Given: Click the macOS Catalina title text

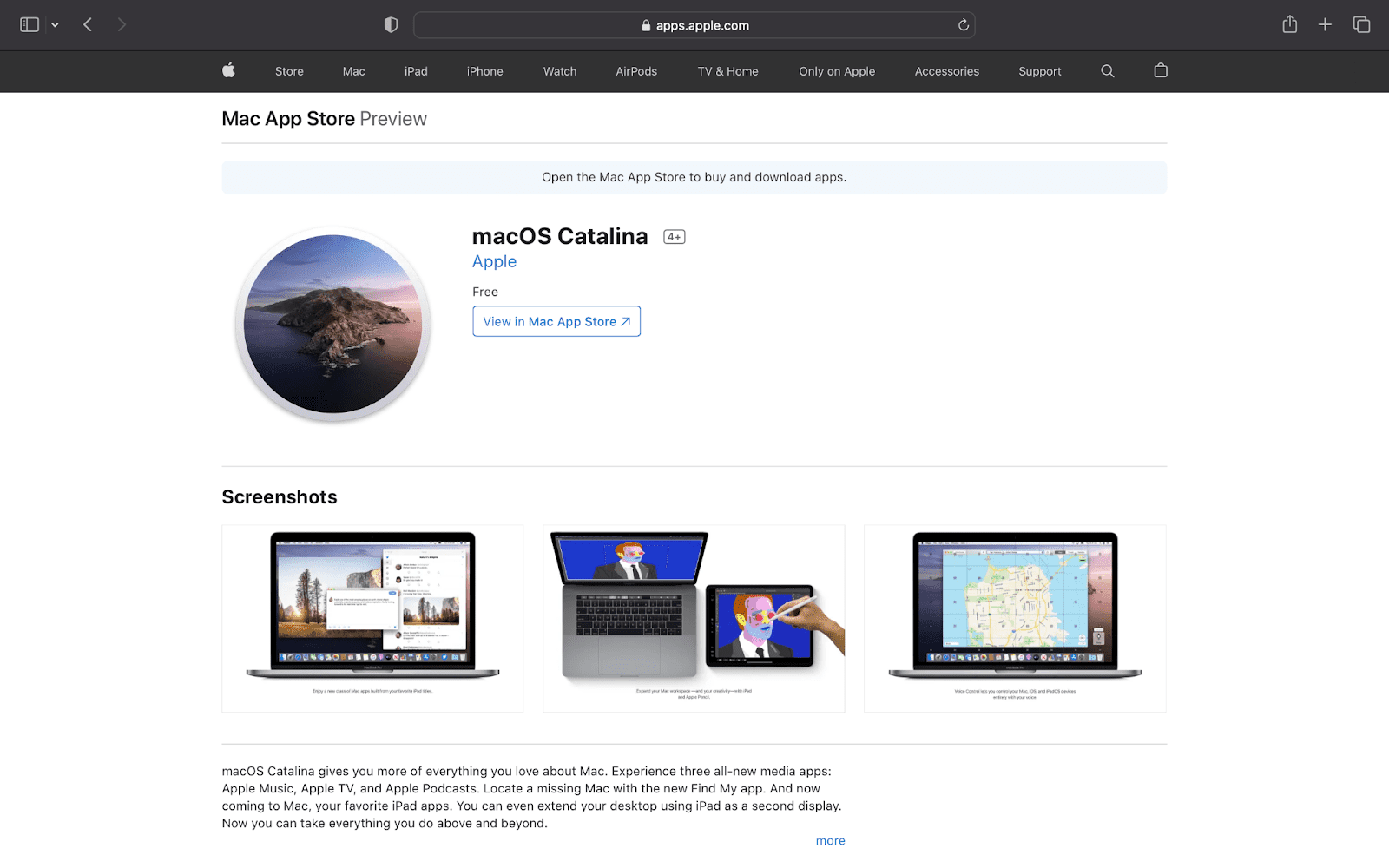Looking at the screenshot, I should pos(560,236).
